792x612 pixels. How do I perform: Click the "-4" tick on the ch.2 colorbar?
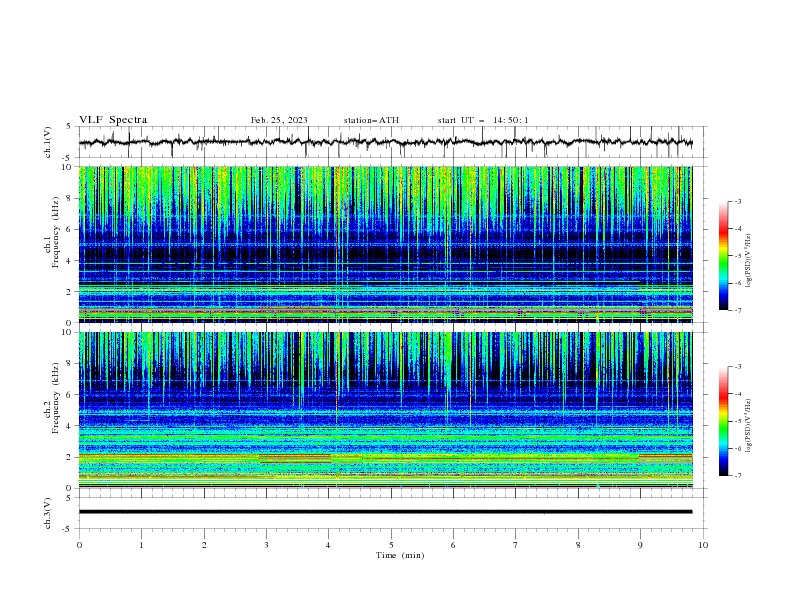(738, 394)
